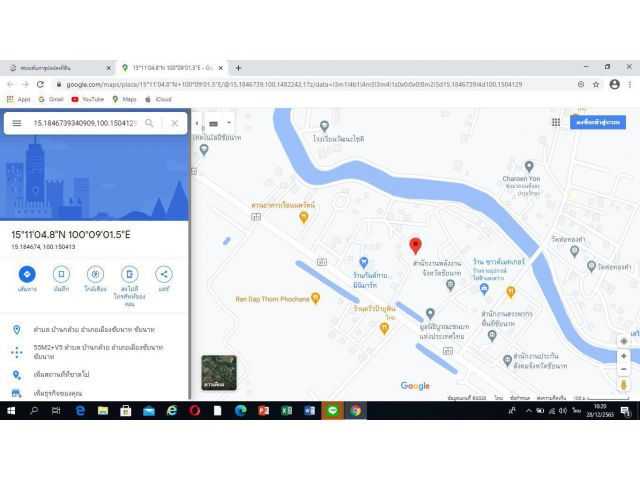Switch to satellite view thumbnail
640x480 pixels.
(x=219, y=373)
